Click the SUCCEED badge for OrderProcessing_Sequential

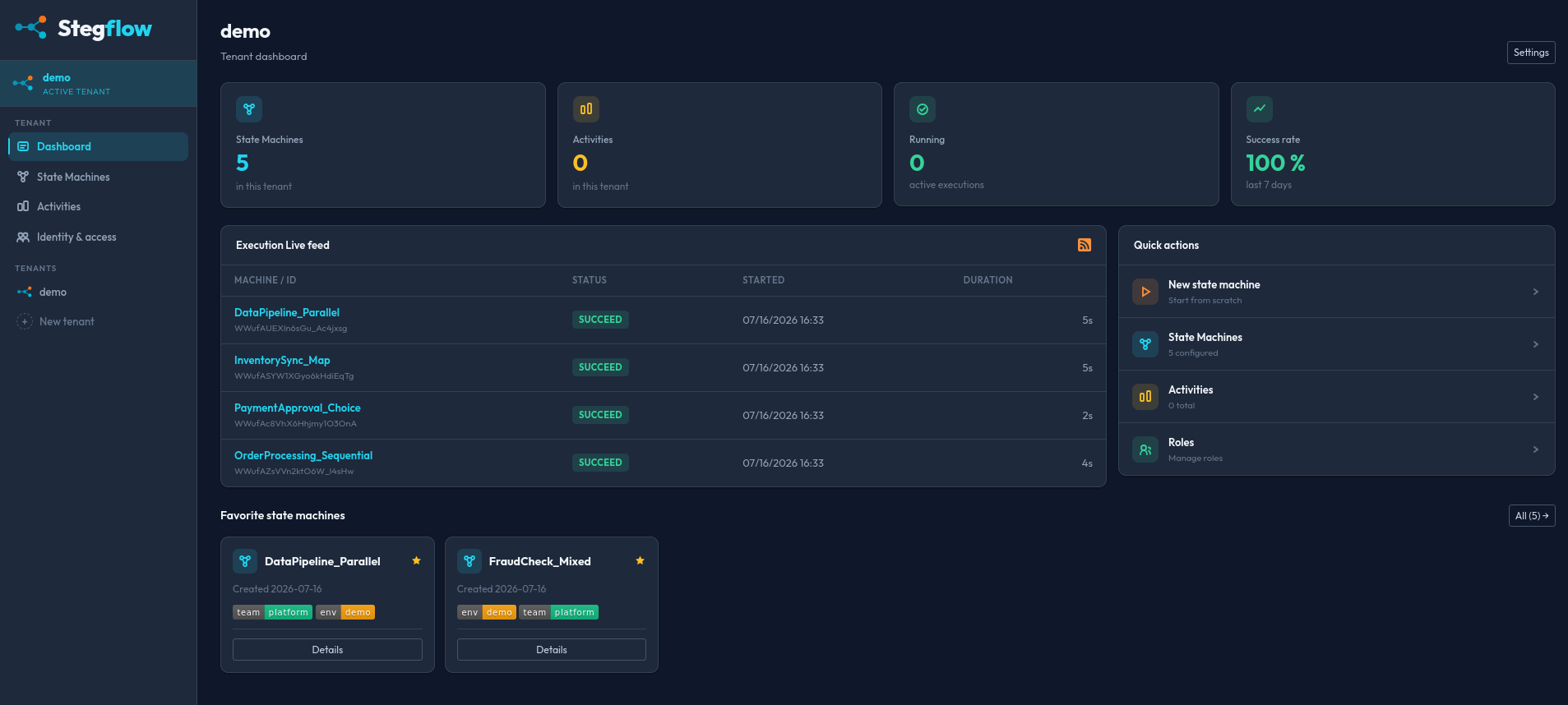click(x=600, y=463)
